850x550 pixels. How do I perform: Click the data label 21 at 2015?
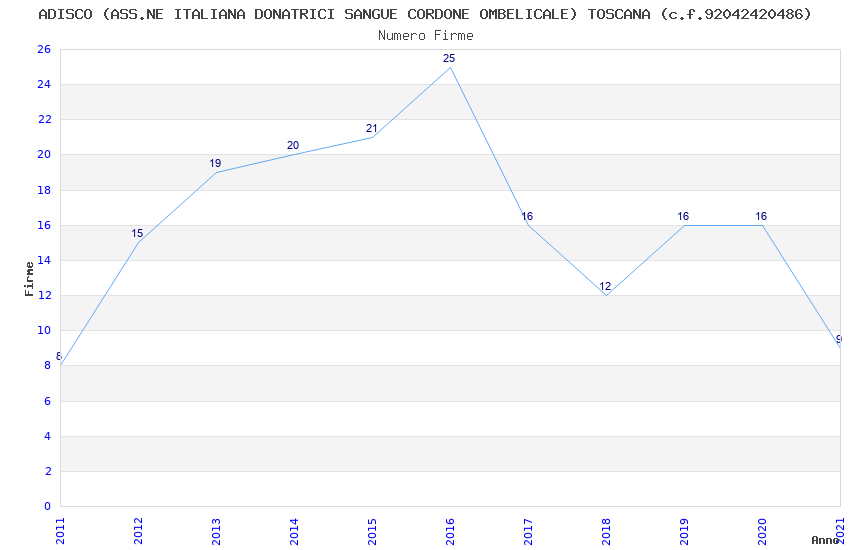(371, 128)
